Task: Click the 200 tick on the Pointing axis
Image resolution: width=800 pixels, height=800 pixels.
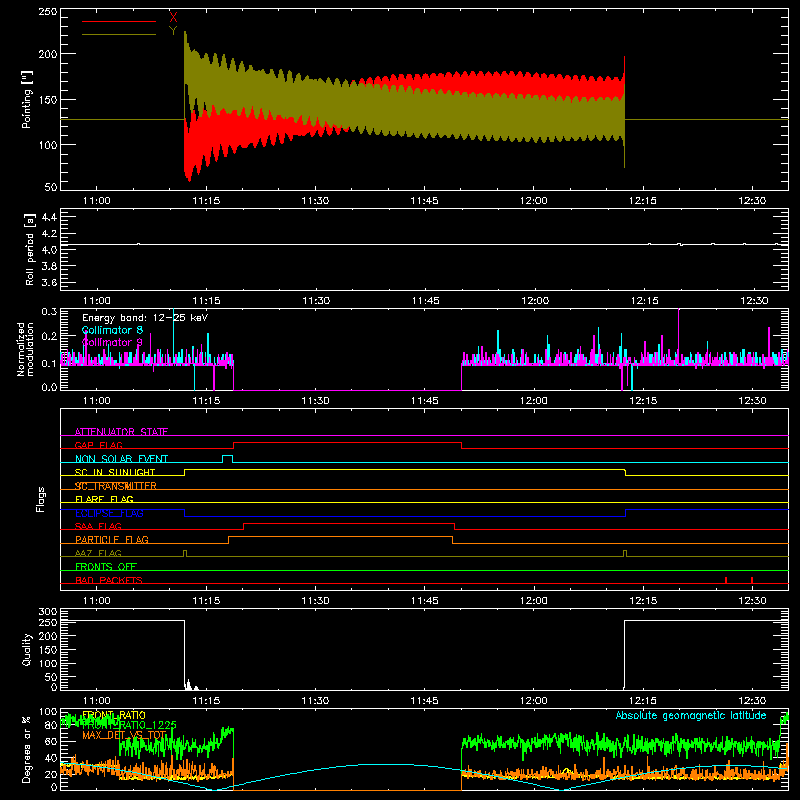Action: (x=48, y=54)
